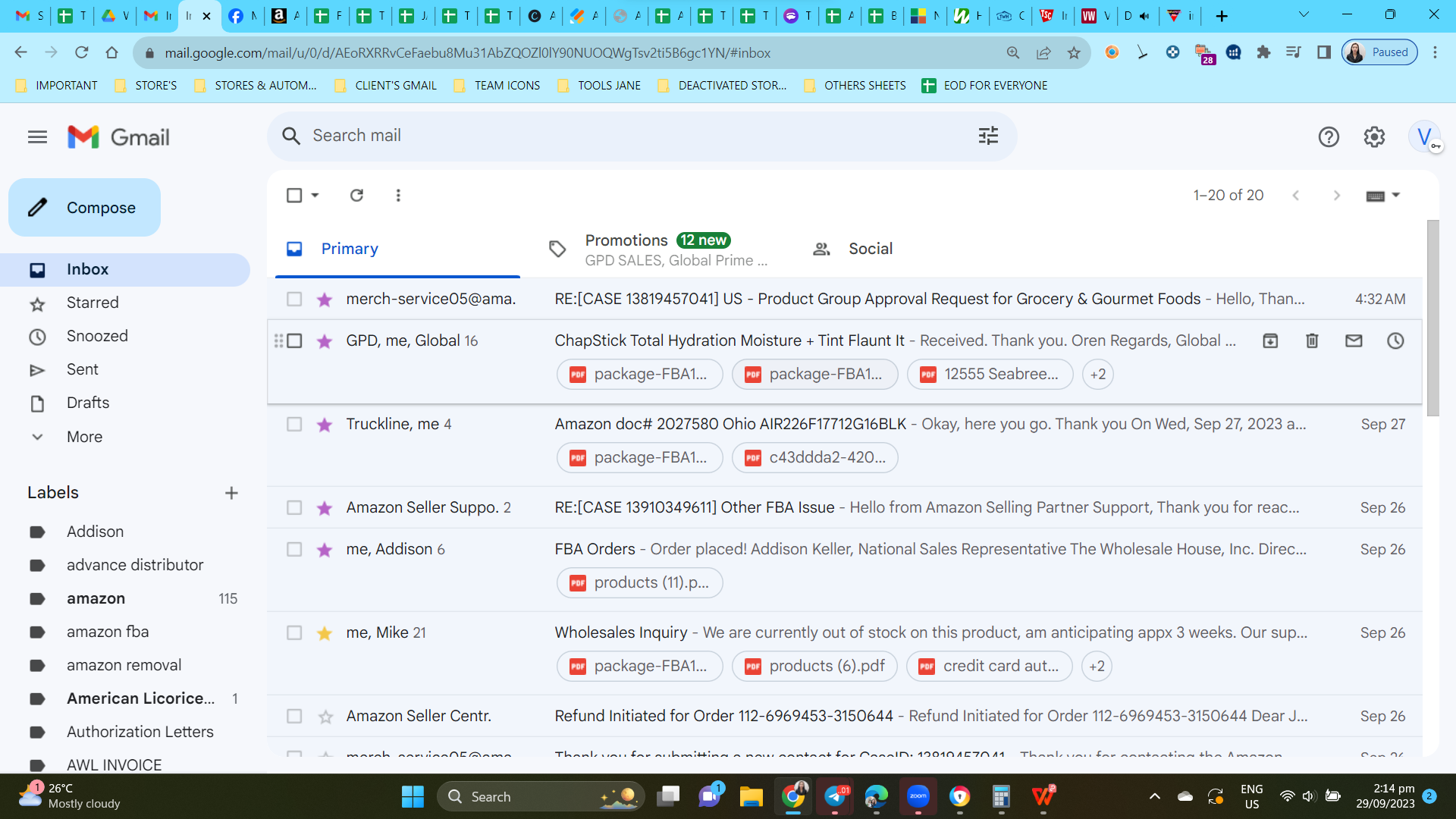Open the Windows Start menu

413,796
